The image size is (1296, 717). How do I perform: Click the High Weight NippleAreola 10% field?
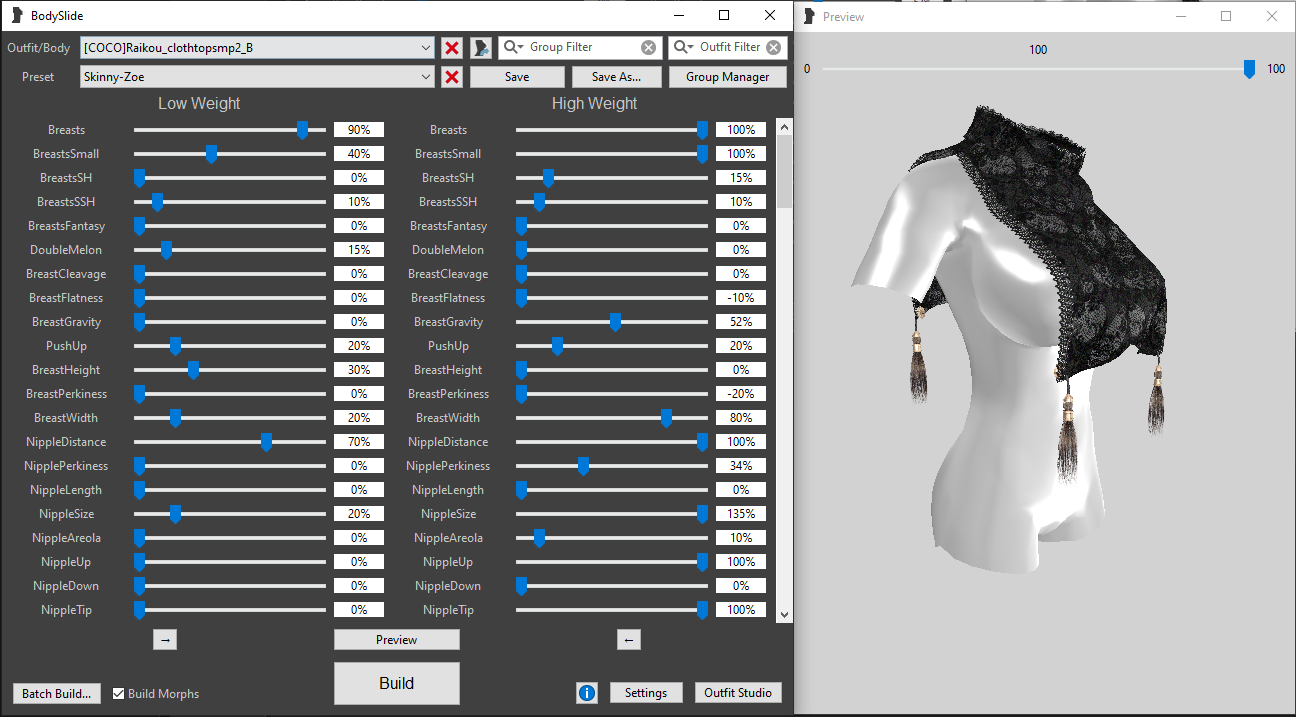(x=741, y=538)
